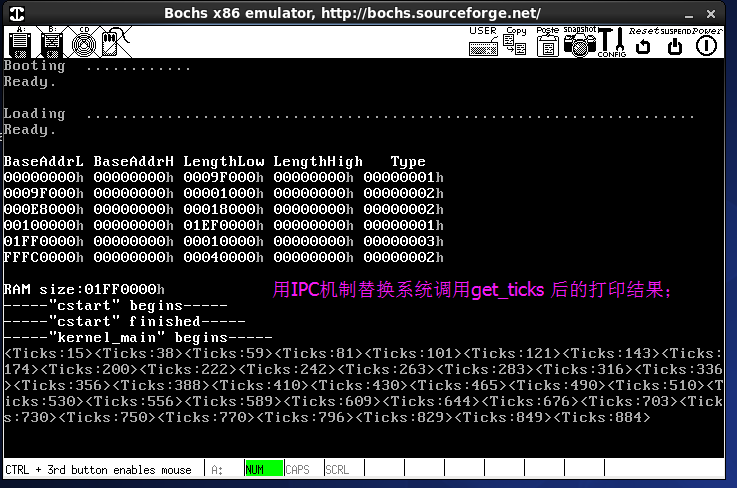Click the 'BaseAddrH' column header text
The height and width of the screenshot is (488, 737).
(x=133, y=161)
